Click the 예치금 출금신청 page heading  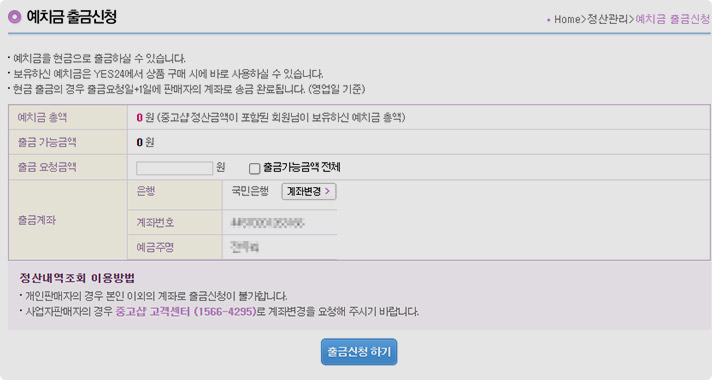point(71,17)
